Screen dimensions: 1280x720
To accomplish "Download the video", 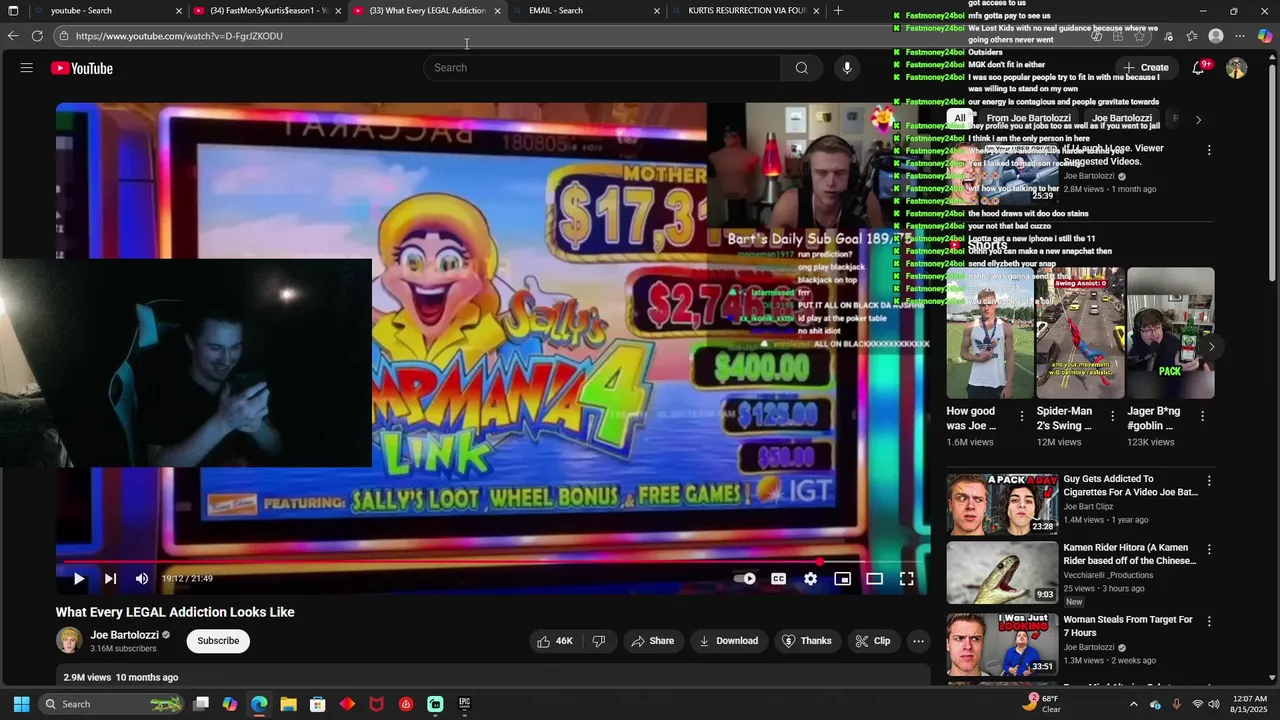I will (x=728, y=641).
